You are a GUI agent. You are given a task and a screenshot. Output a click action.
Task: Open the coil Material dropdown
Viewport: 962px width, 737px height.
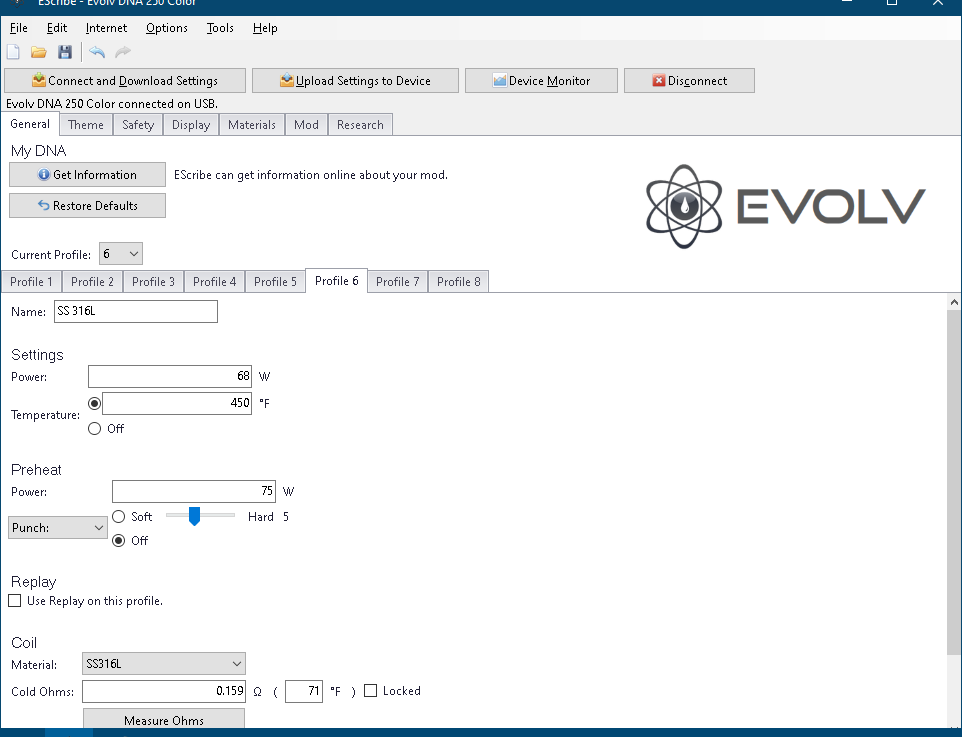tap(164, 664)
